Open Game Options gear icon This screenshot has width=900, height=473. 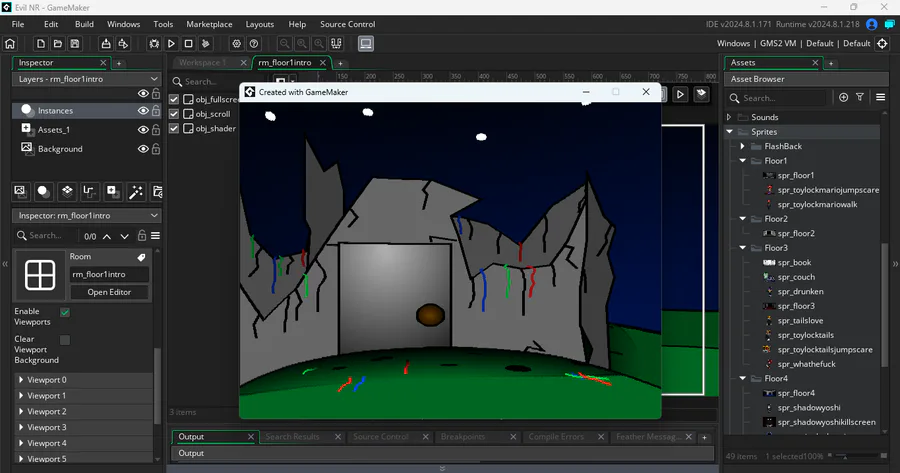coord(237,44)
